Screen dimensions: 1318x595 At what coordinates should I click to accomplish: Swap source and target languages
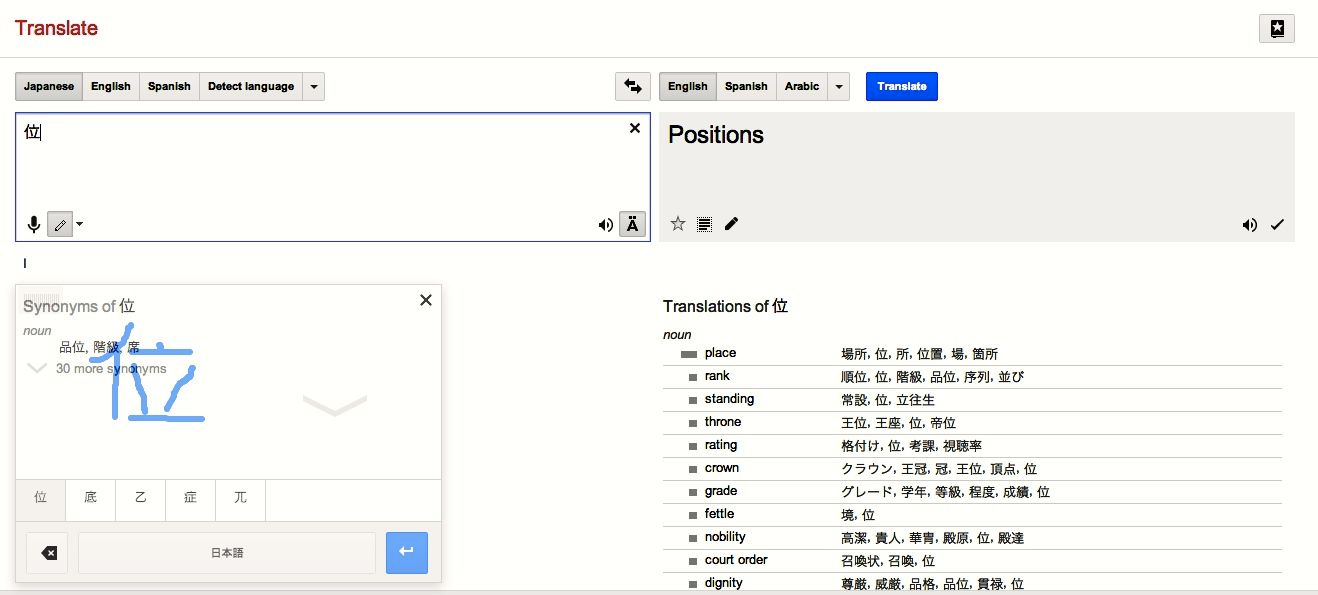click(632, 87)
